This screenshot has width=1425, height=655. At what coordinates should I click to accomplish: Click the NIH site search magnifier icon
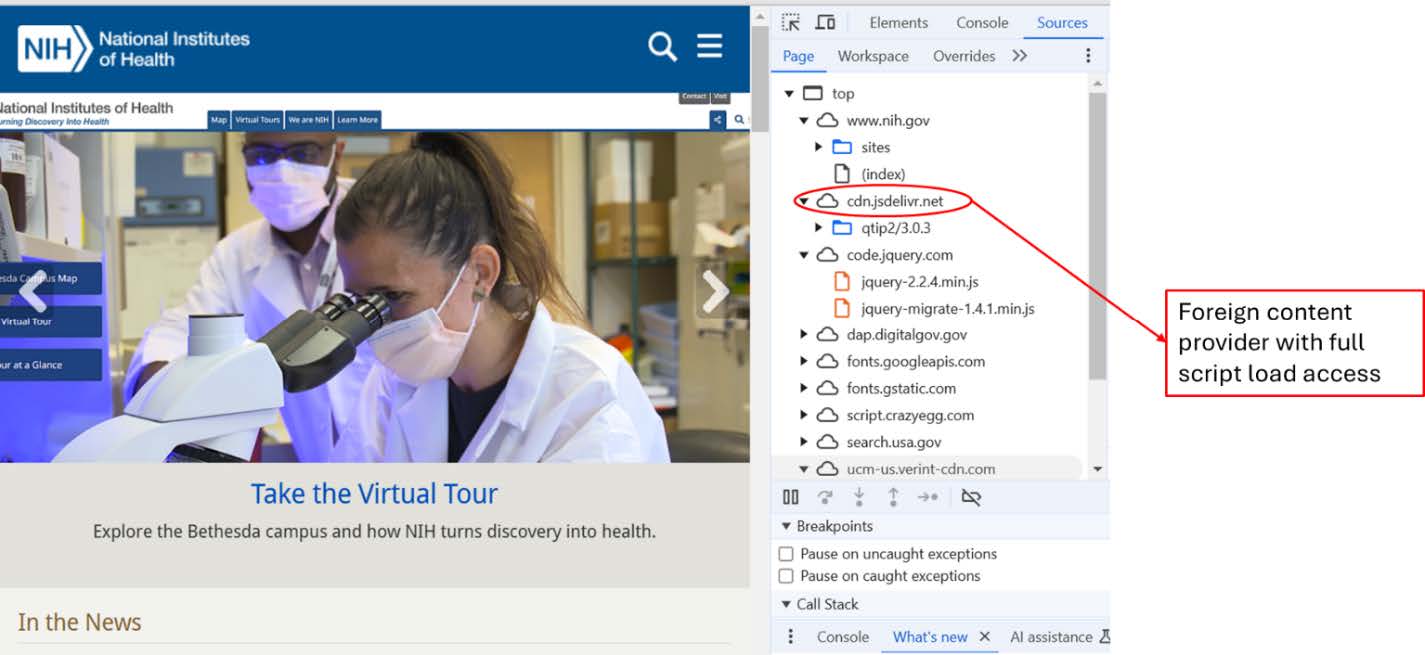click(662, 46)
